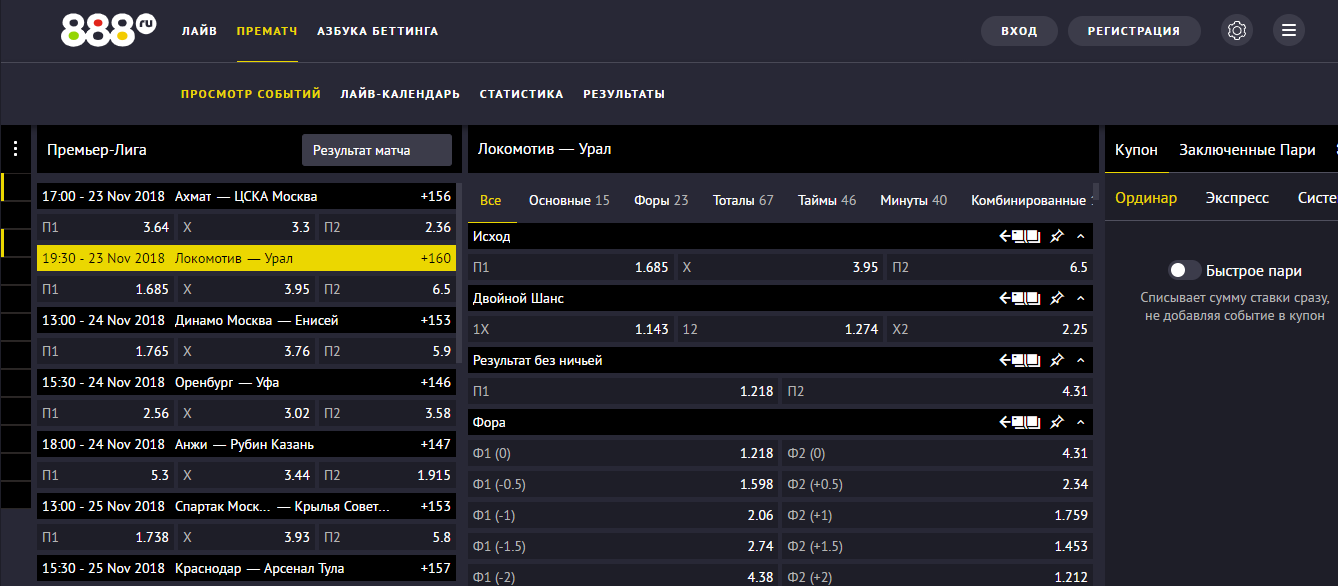Switch to the Купон tab

(1136, 150)
